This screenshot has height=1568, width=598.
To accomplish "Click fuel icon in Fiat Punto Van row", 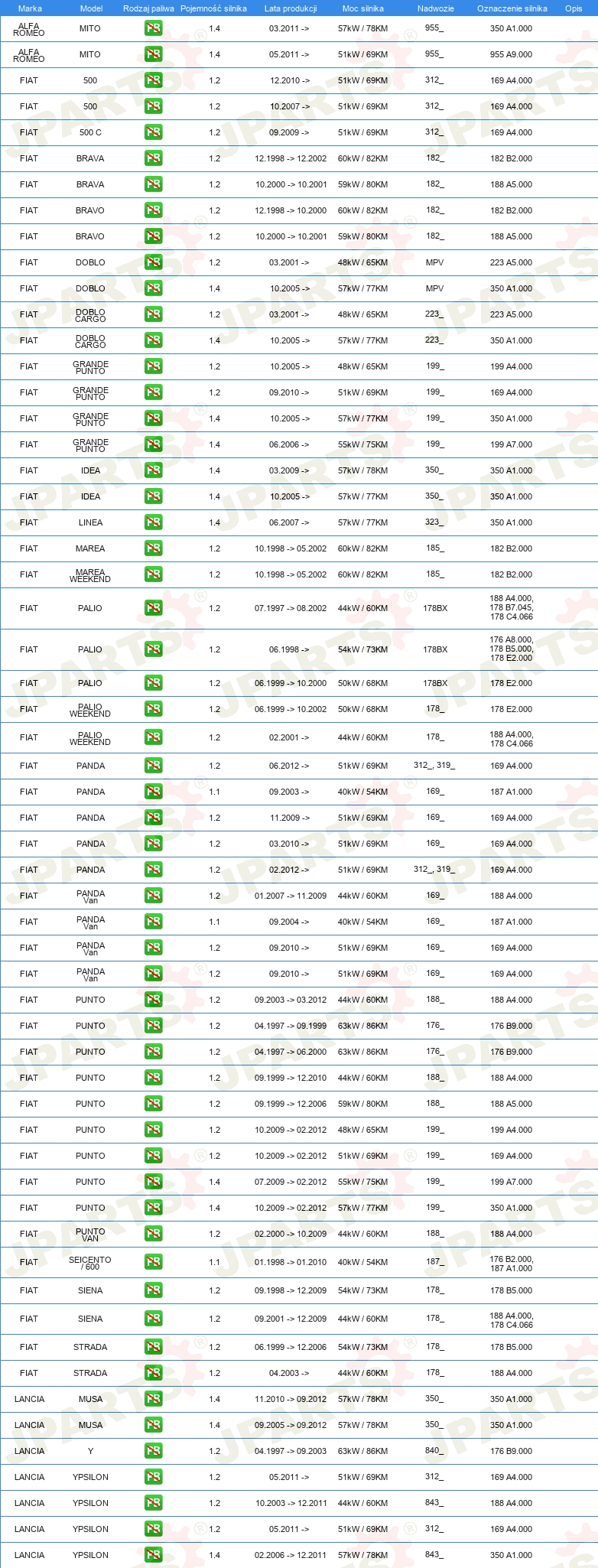I will point(153,1234).
